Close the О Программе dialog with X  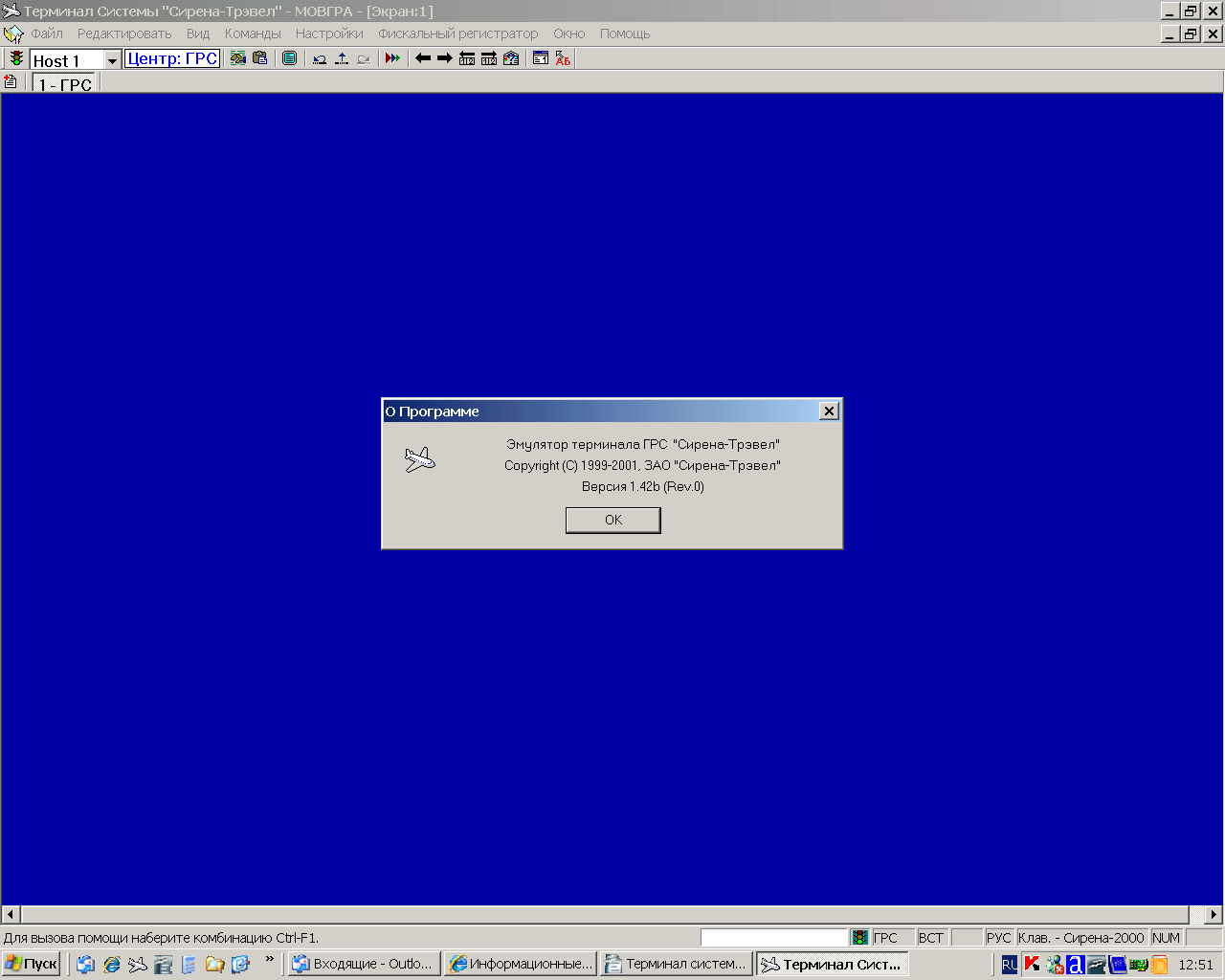(830, 411)
